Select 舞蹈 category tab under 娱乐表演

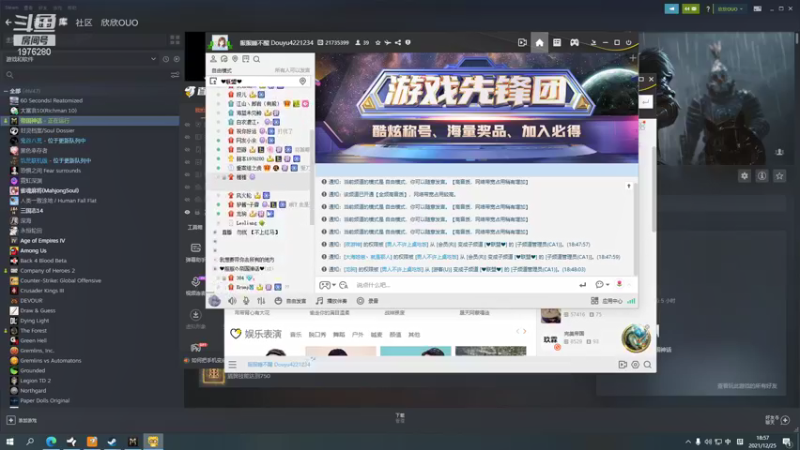click(x=339, y=335)
